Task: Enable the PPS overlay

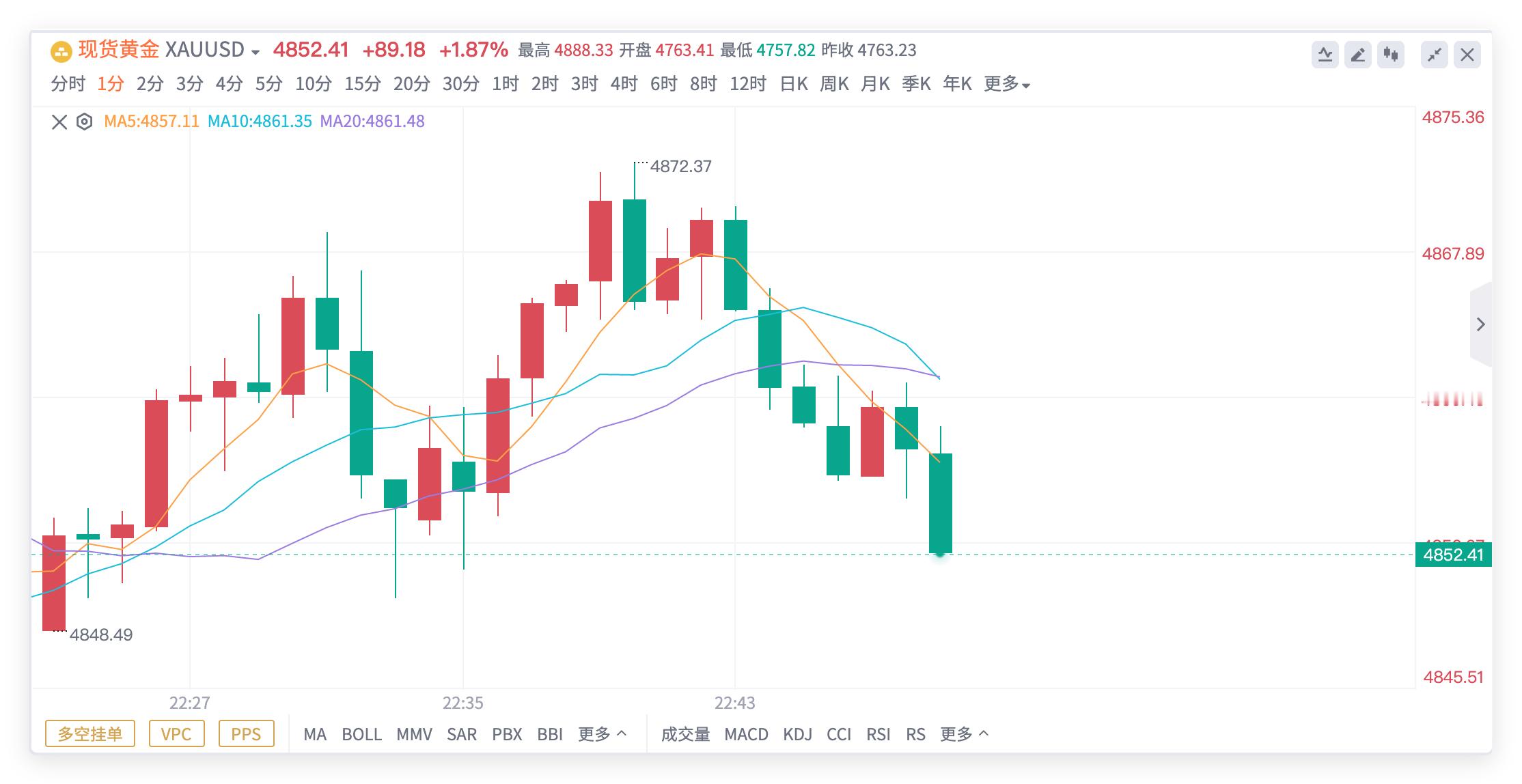Action: click(x=246, y=733)
